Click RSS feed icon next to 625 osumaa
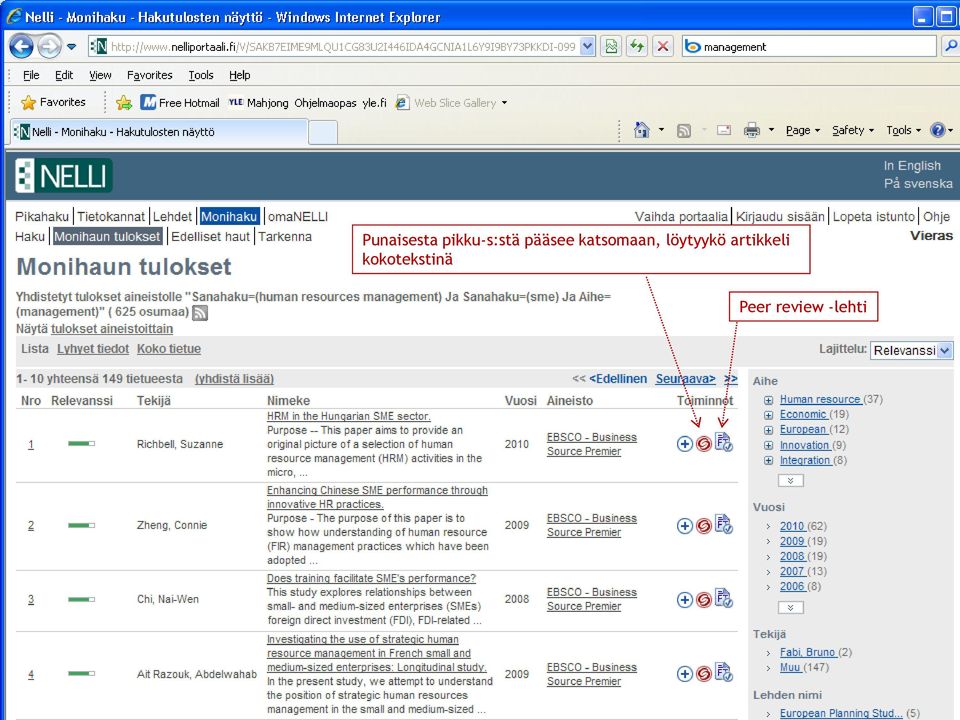The height and width of the screenshot is (720, 960). (x=200, y=313)
